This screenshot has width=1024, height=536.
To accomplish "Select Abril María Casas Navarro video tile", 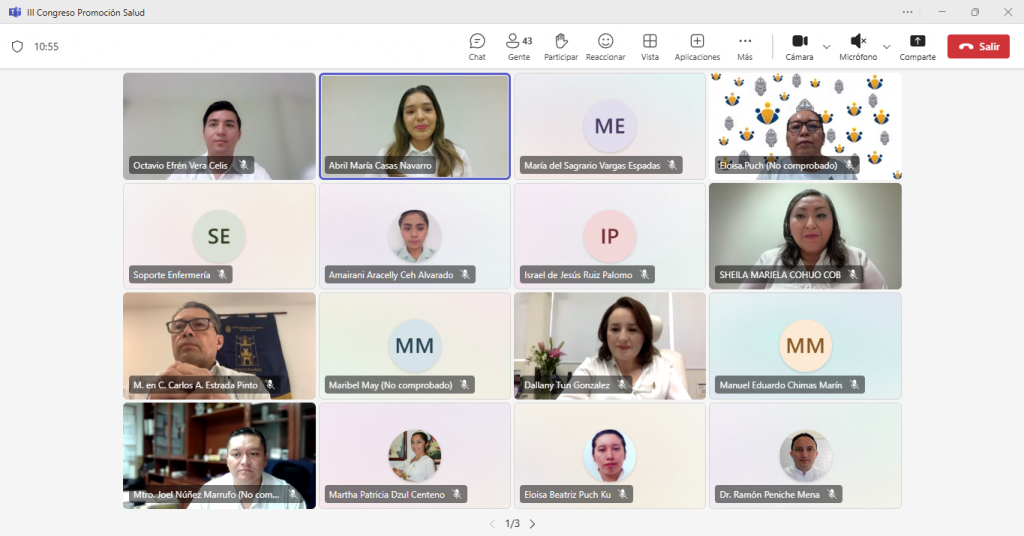I will pyautogui.click(x=414, y=125).
